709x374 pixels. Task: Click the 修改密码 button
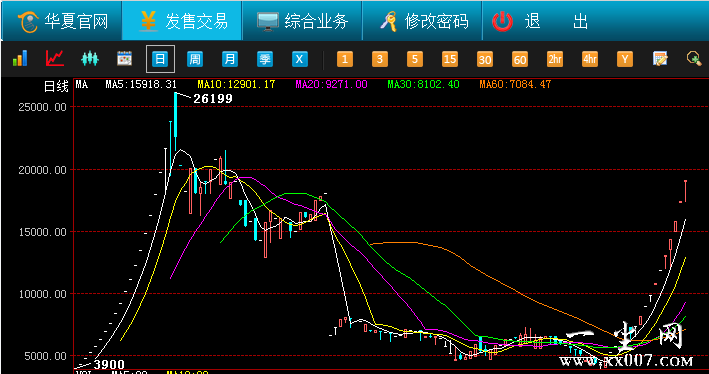click(x=422, y=21)
